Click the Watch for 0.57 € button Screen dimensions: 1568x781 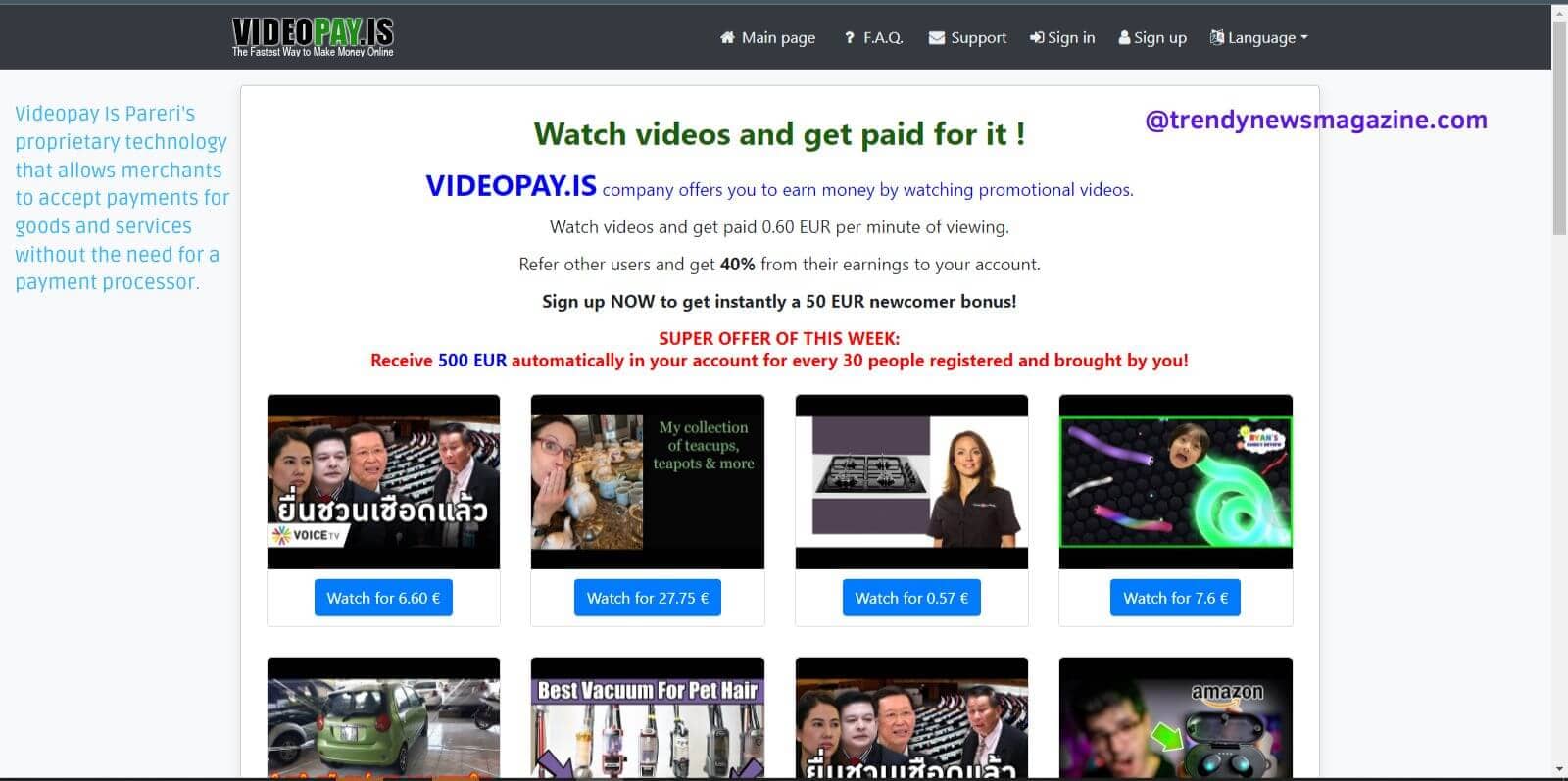click(x=911, y=598)
